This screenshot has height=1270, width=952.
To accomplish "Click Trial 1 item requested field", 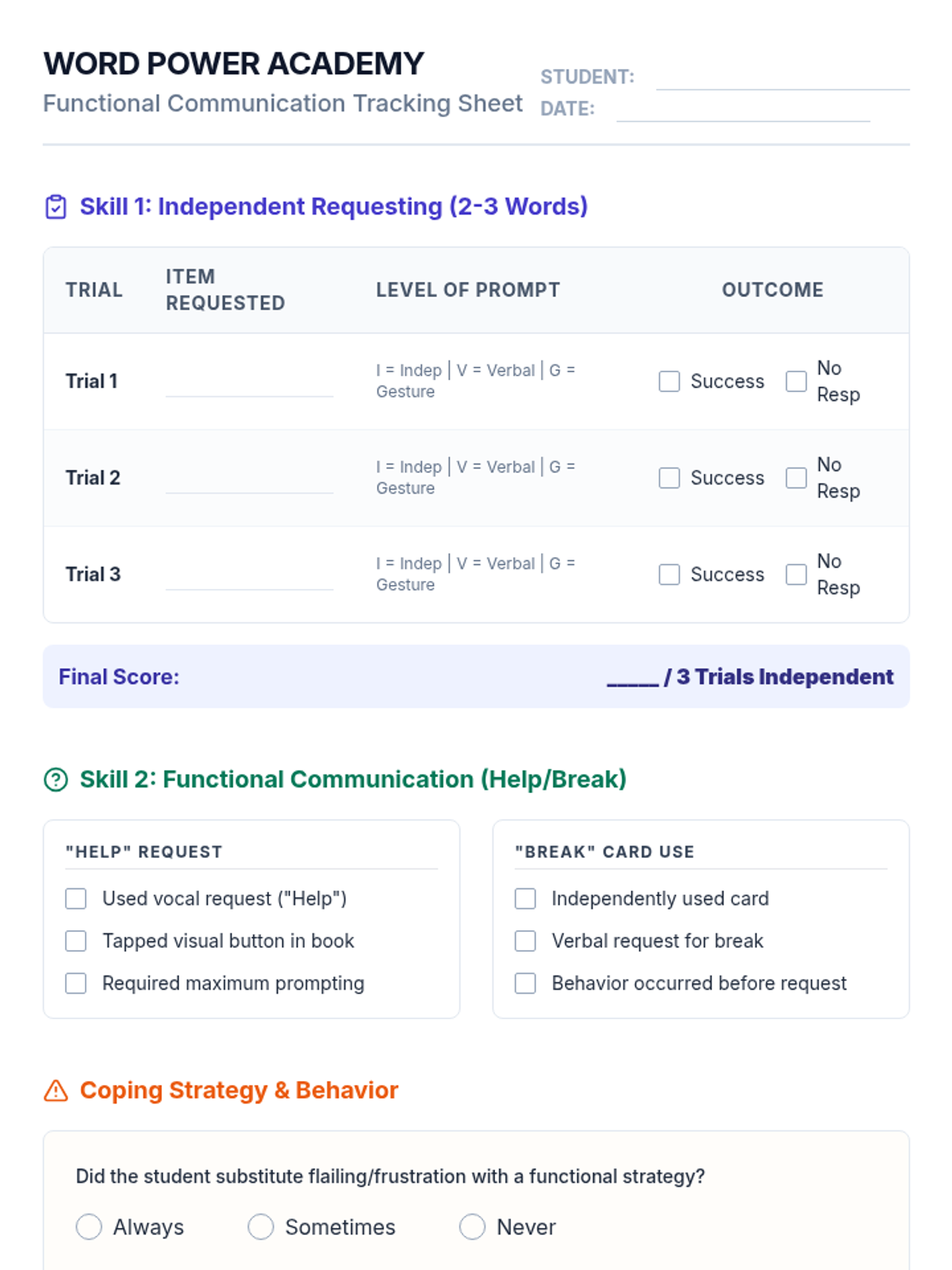I will pos(249,383).
